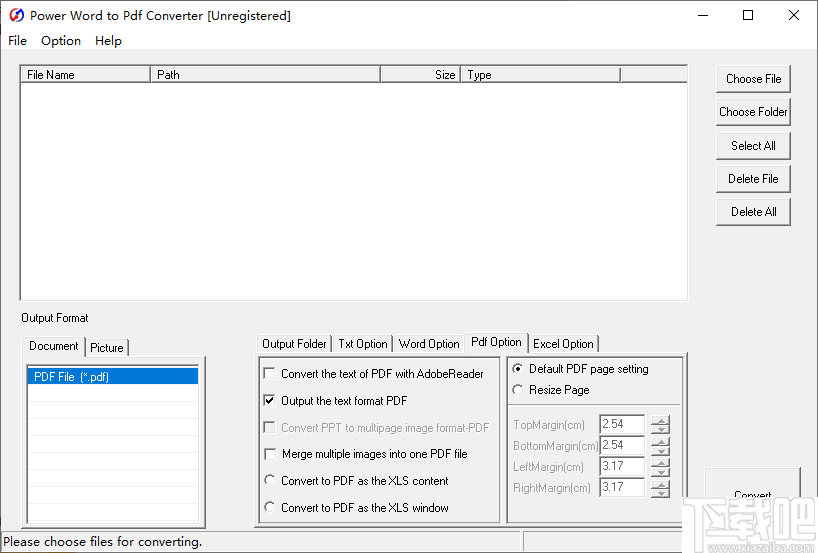Image resolution: width=818 pixels, height=553 pixels.
Task: Click the Delete All button
Action: tap(753, 212)
